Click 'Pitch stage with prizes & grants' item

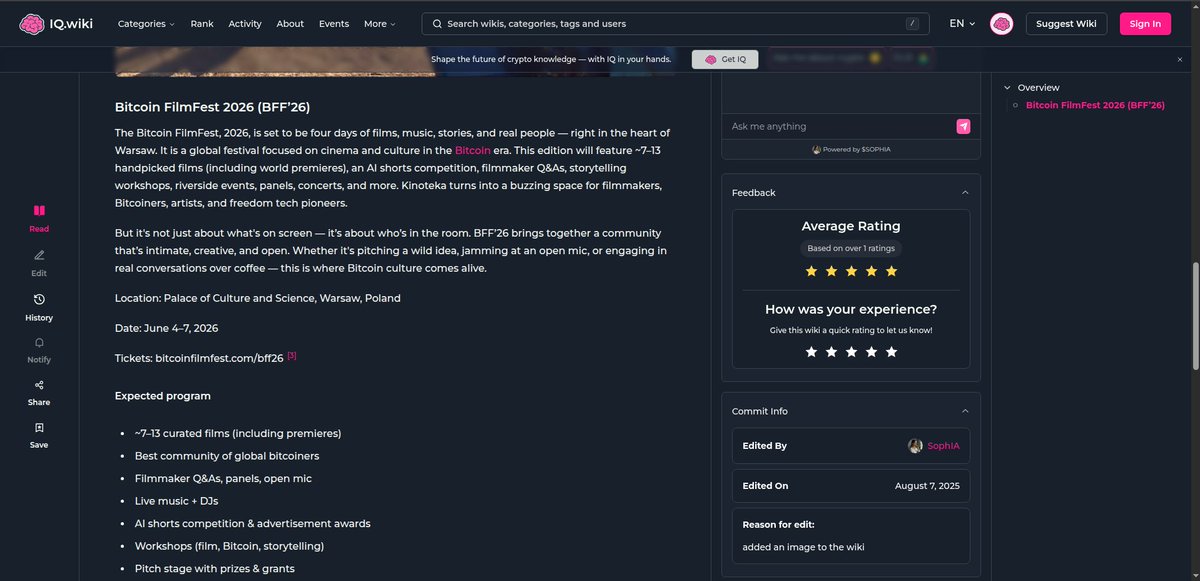click(x=215, y=569)
